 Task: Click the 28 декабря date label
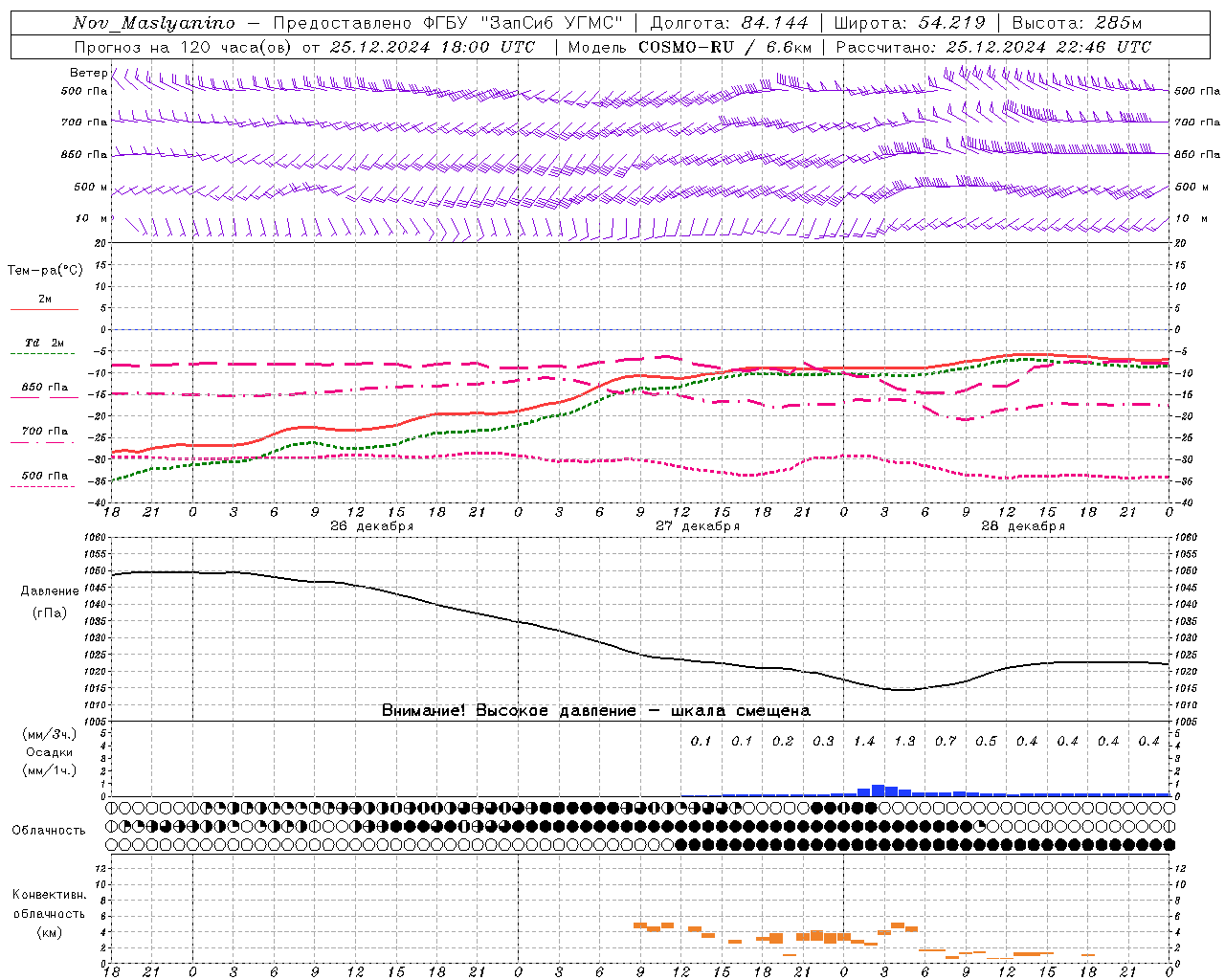1023,526
